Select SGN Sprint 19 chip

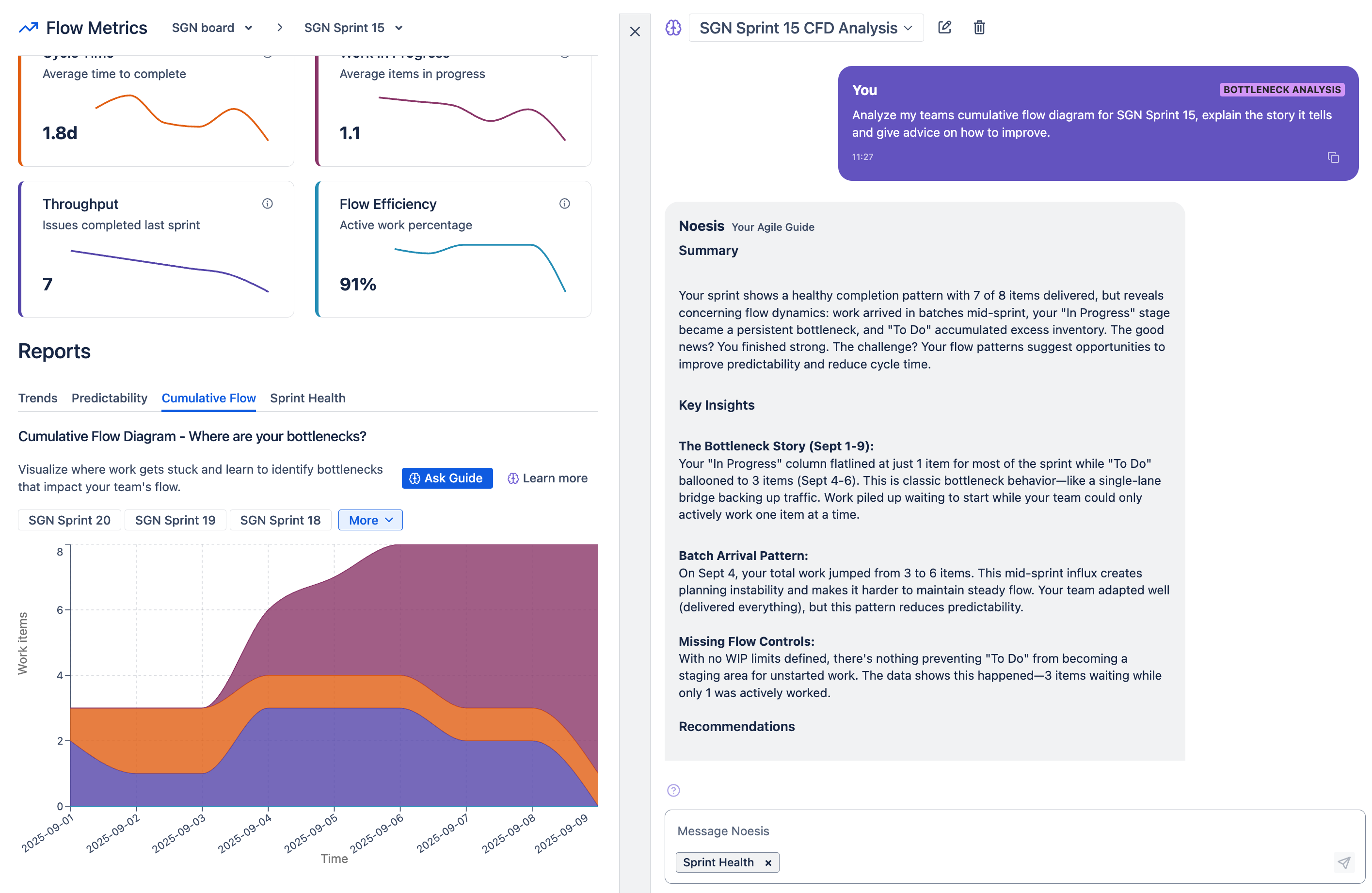pyautogui.click(x=175, y=520)
